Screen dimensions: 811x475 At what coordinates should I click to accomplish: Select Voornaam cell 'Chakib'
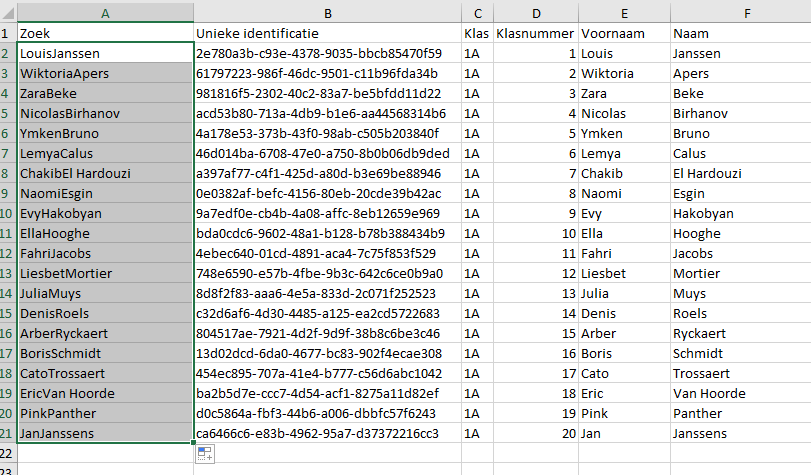pyautogui.click(x=624, y=173)
